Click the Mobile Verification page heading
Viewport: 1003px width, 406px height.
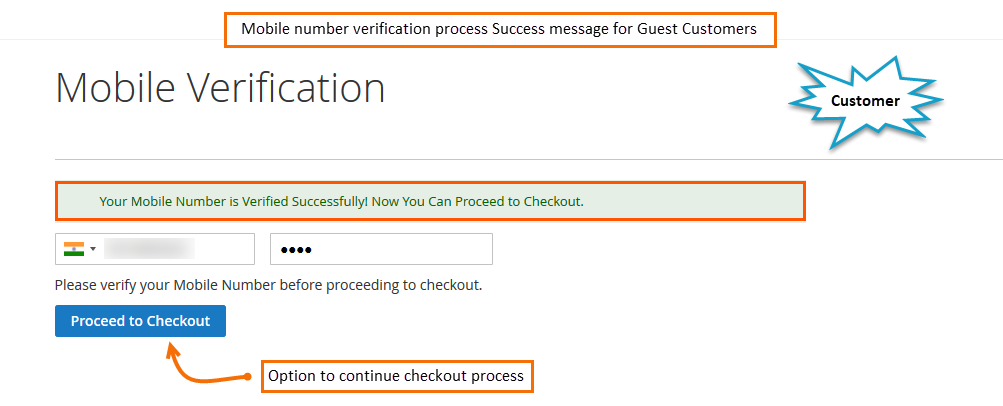pos(221,88)
